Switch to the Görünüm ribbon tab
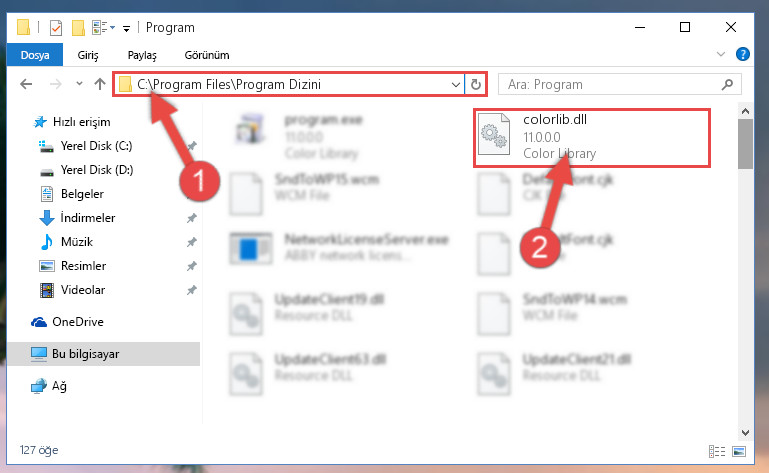Screen dimensions: 769x473 [x=206, y=55]
